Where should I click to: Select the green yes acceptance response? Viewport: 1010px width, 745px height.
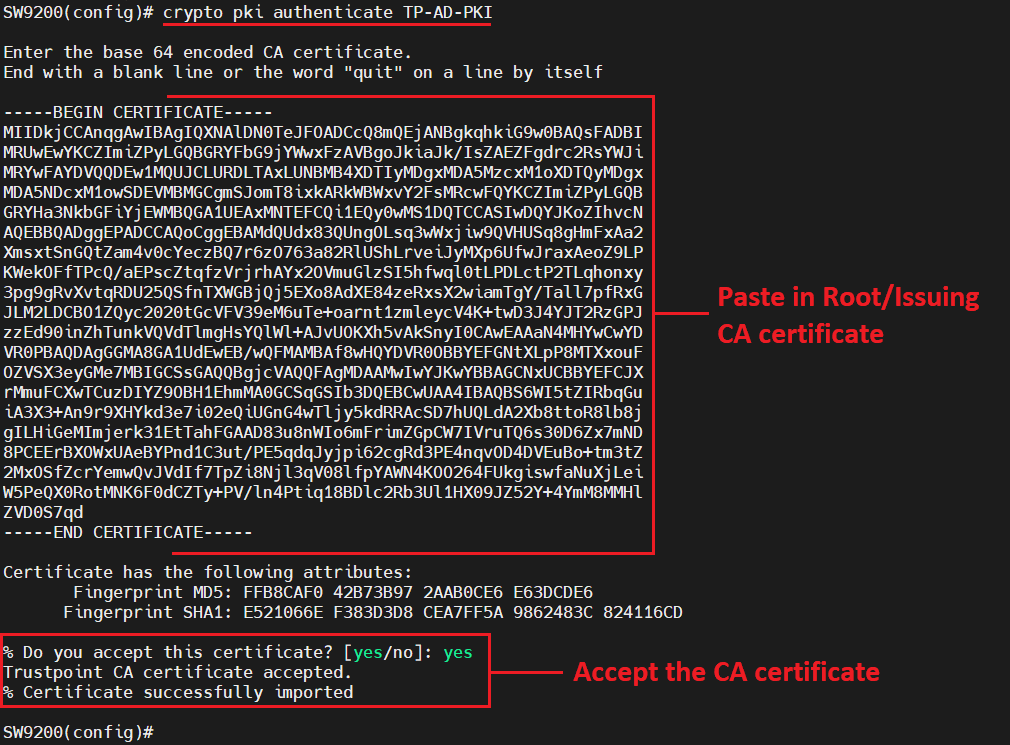point(457,651)
